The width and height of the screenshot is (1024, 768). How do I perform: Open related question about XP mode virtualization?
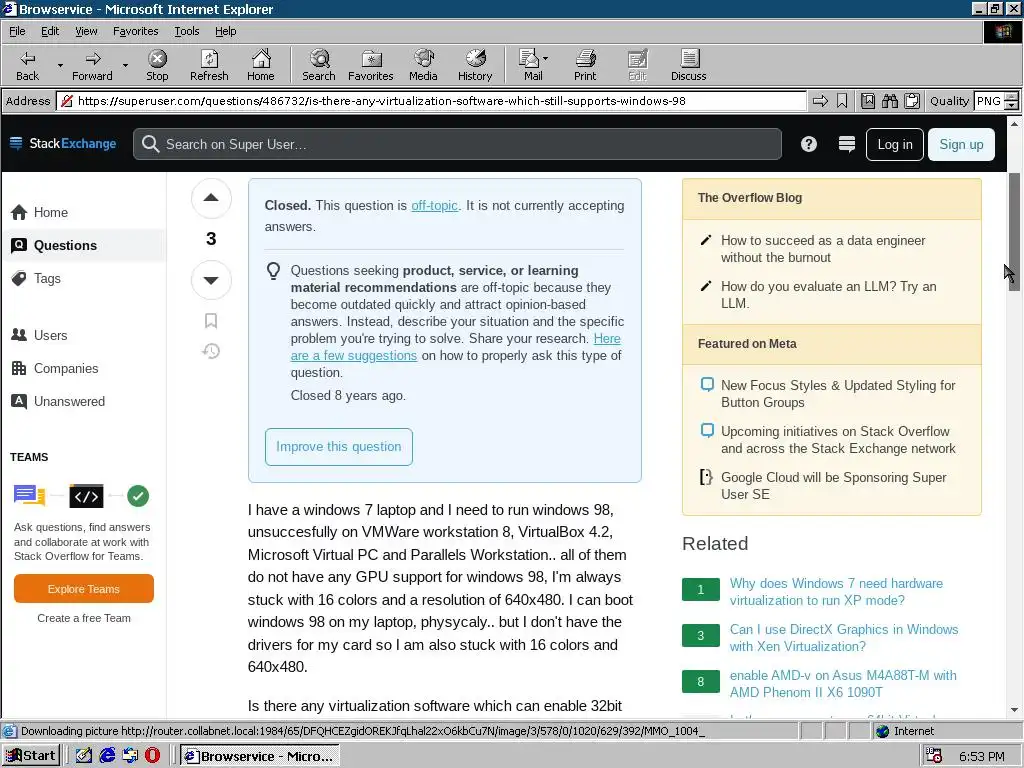[x=836, y=592]
